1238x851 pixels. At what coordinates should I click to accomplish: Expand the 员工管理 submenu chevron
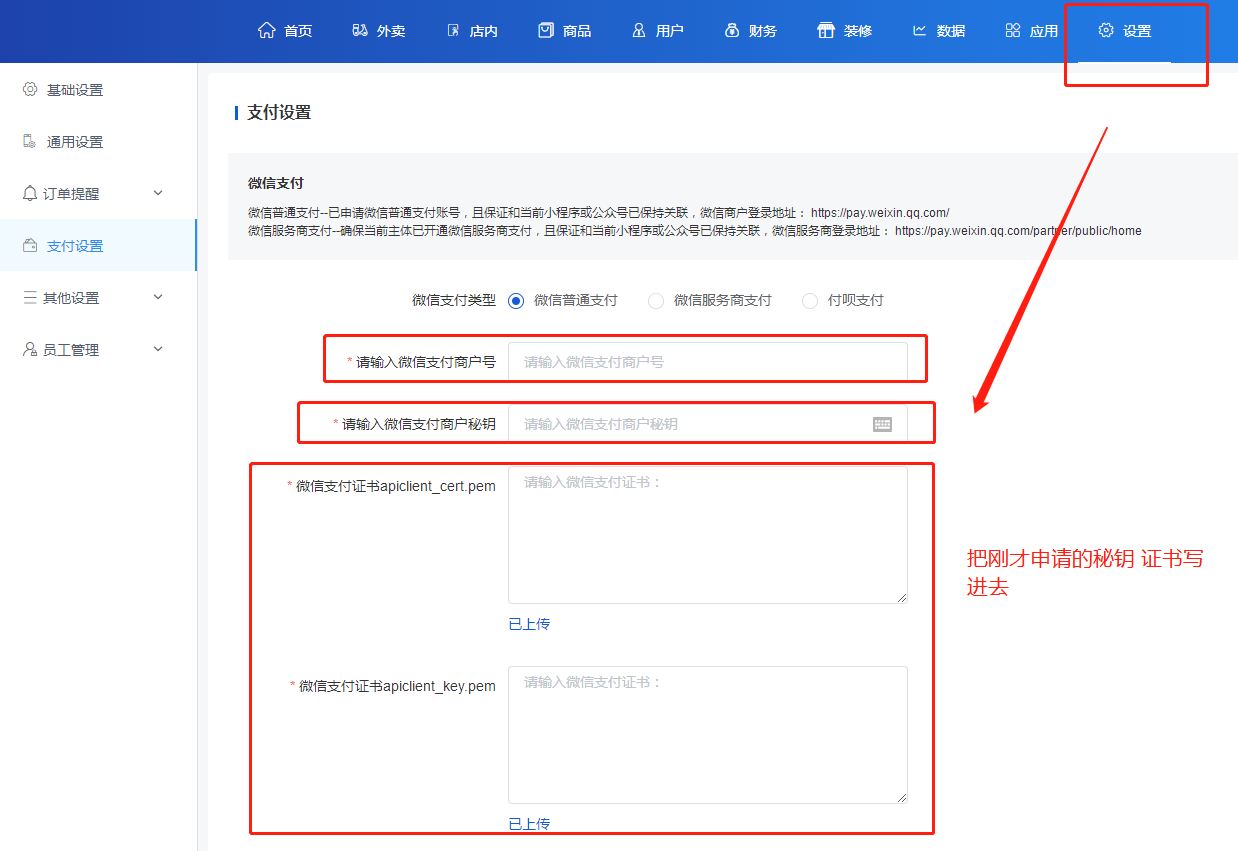[x=158, y=349]
